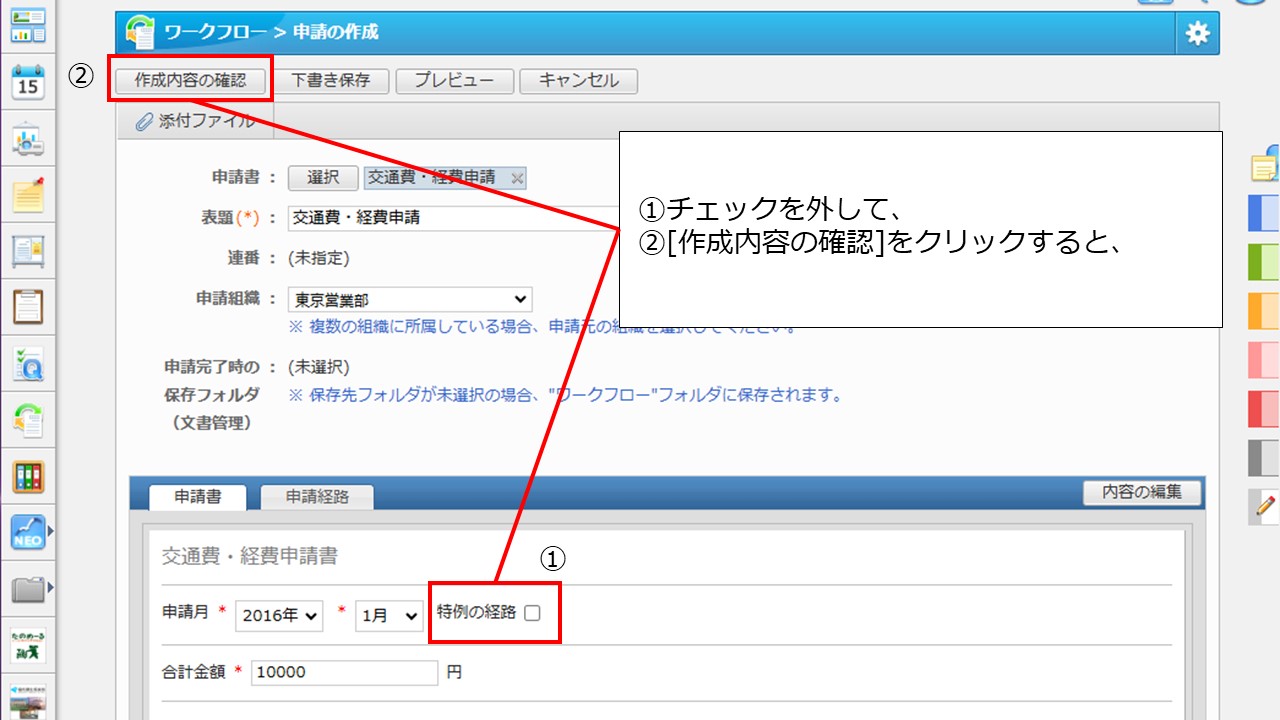Open the 添付ファイル tab
1280x720 pixels.
(195, 121)
